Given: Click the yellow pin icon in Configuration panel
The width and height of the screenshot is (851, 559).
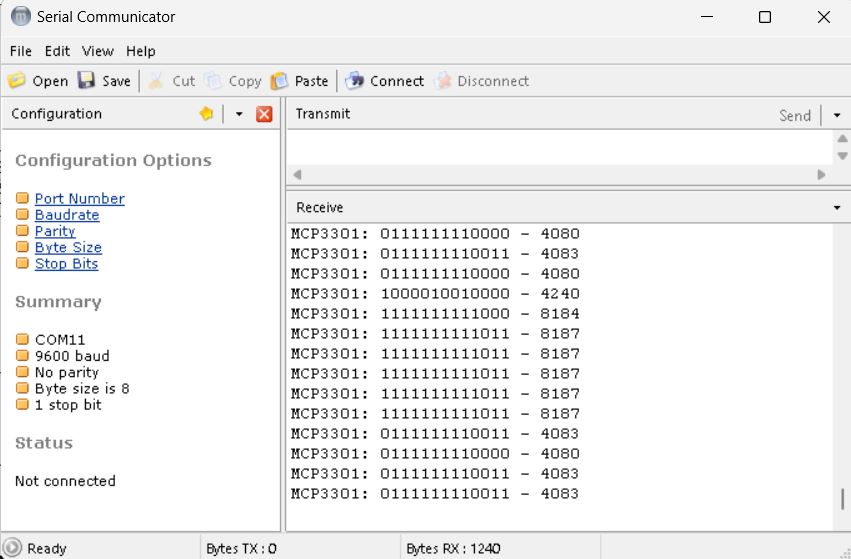Looking at the screenshot, I should click(206, 114).
